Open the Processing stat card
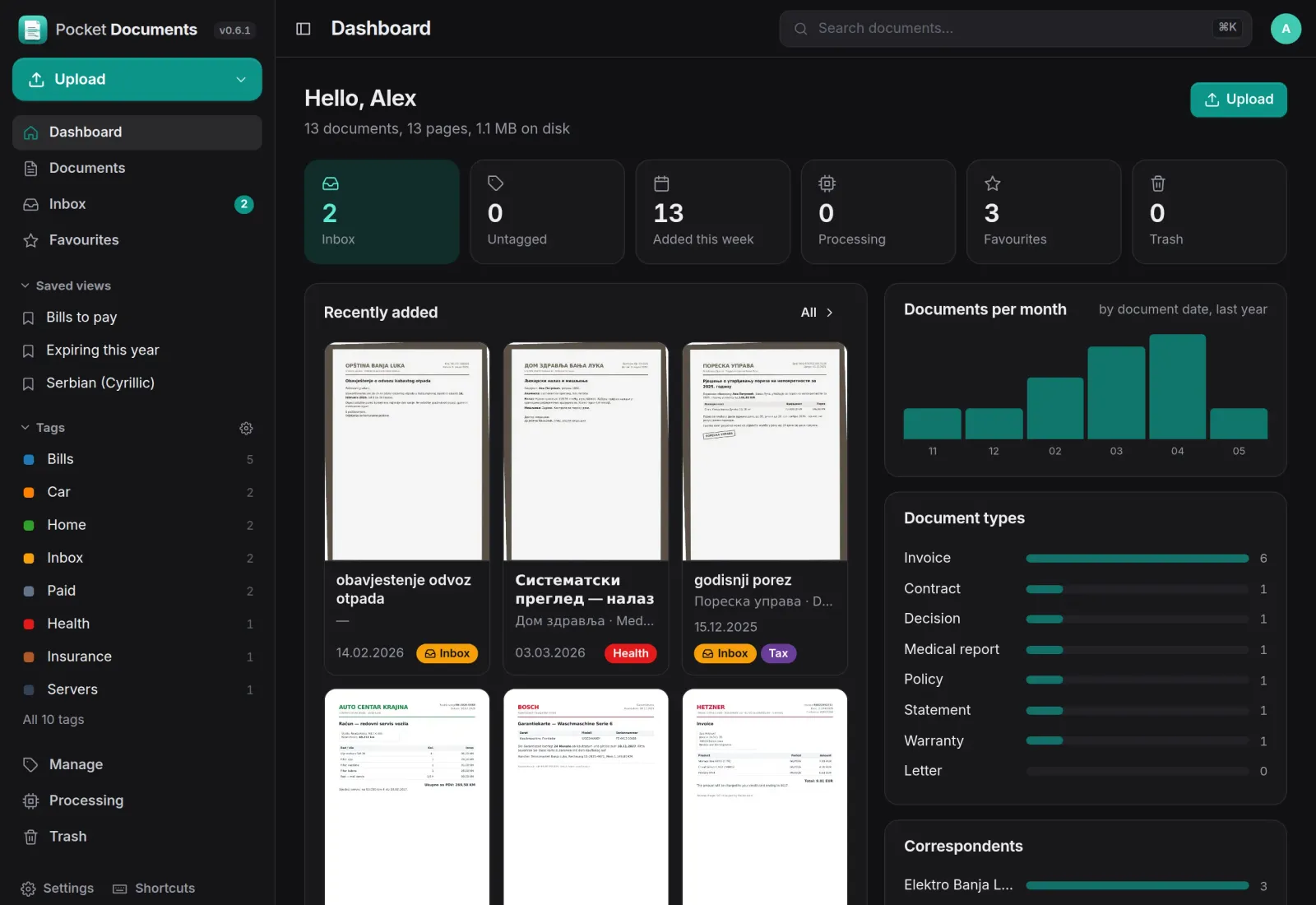This screenshot has width=1316, height=905. 878,211
